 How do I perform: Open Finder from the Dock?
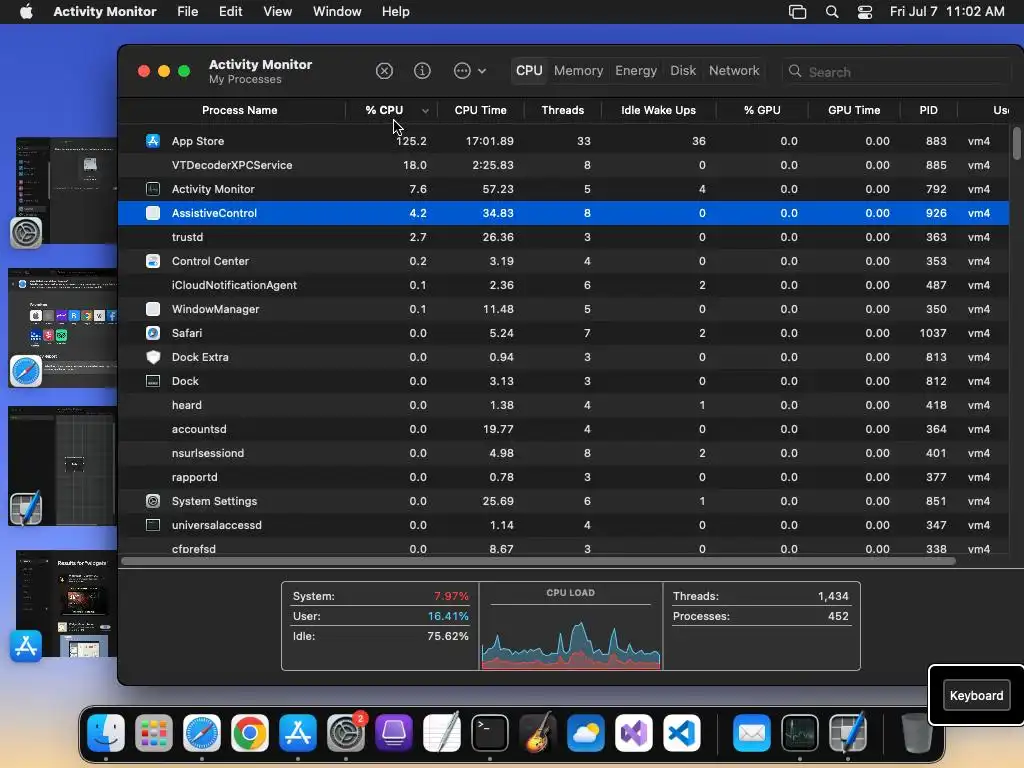pyautogui.click(x=106, y=733)
